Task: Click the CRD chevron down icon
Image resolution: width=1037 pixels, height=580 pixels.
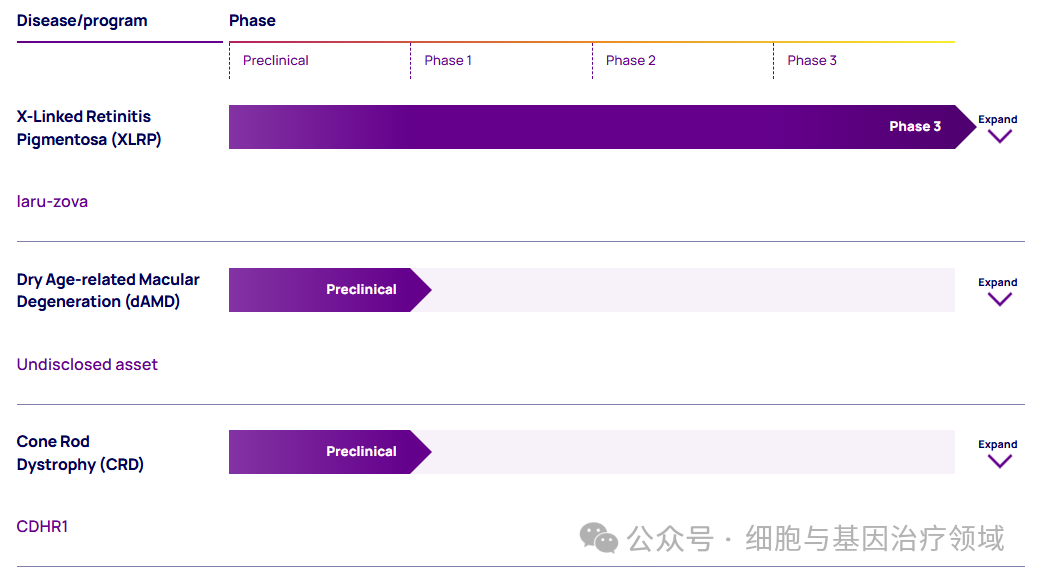Action: pos(999,461)
